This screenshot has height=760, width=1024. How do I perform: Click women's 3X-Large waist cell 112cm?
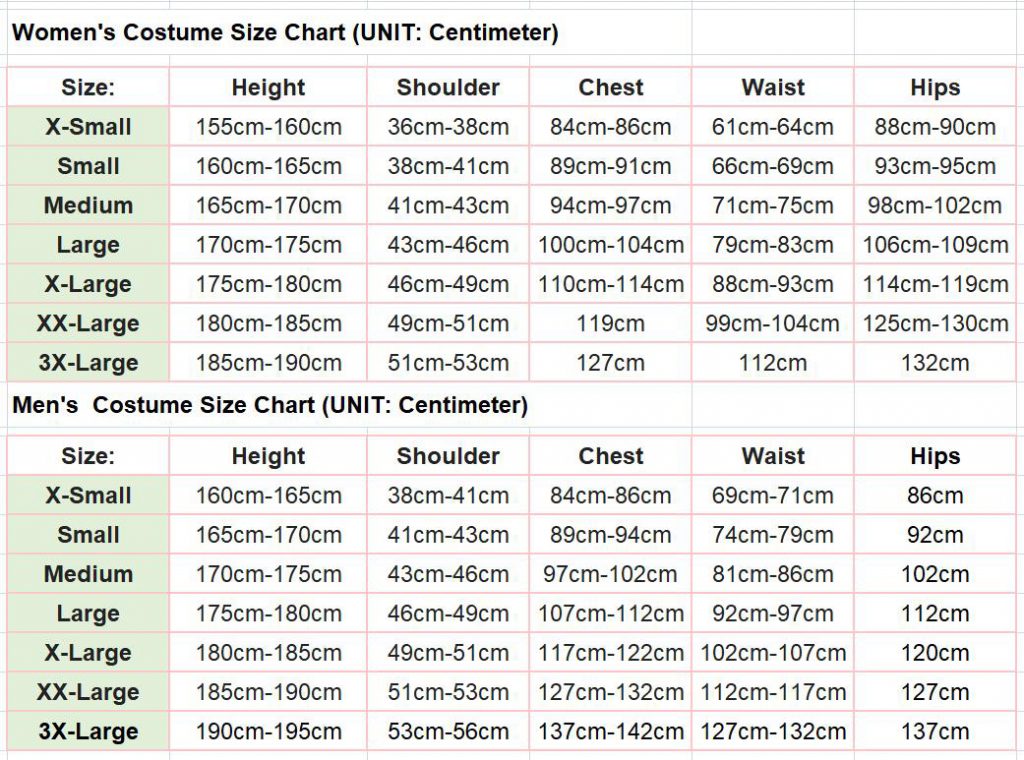tap(773, 363)
